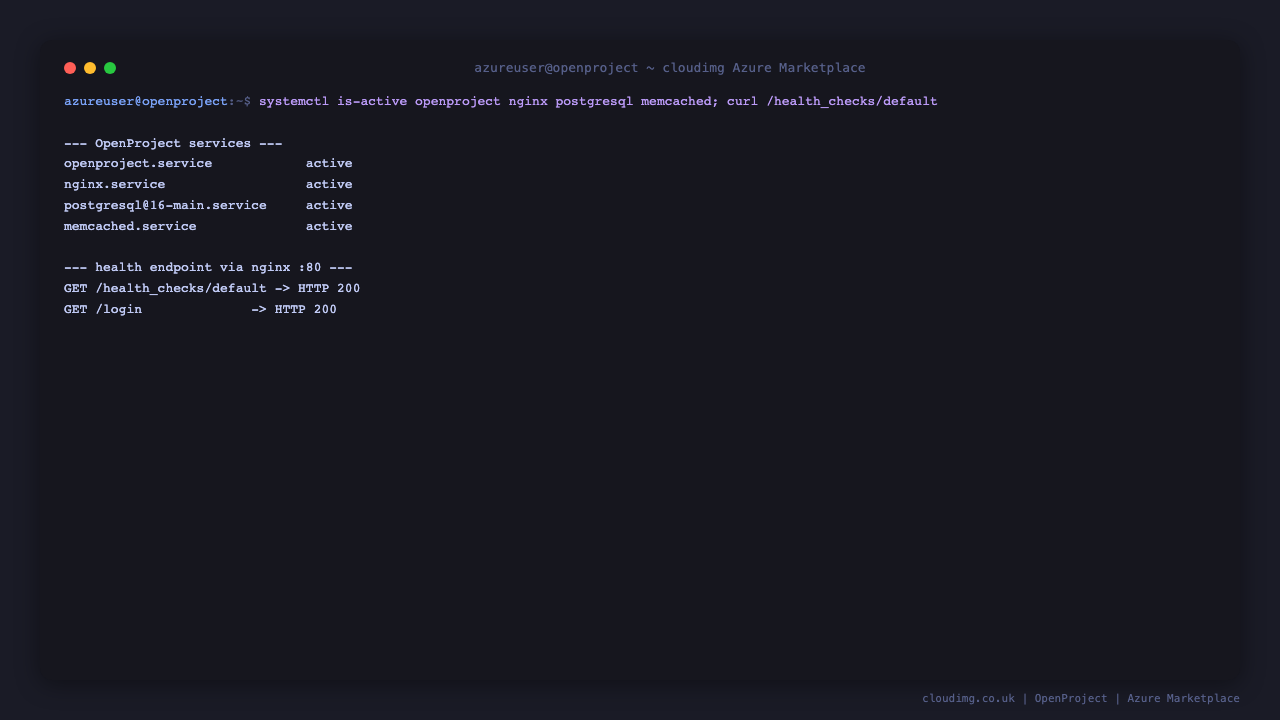Viewport: 1280px width, 720px height.
Task: Click the 'GET /health_checks/default' output line
Action: (x=212, y=288)
